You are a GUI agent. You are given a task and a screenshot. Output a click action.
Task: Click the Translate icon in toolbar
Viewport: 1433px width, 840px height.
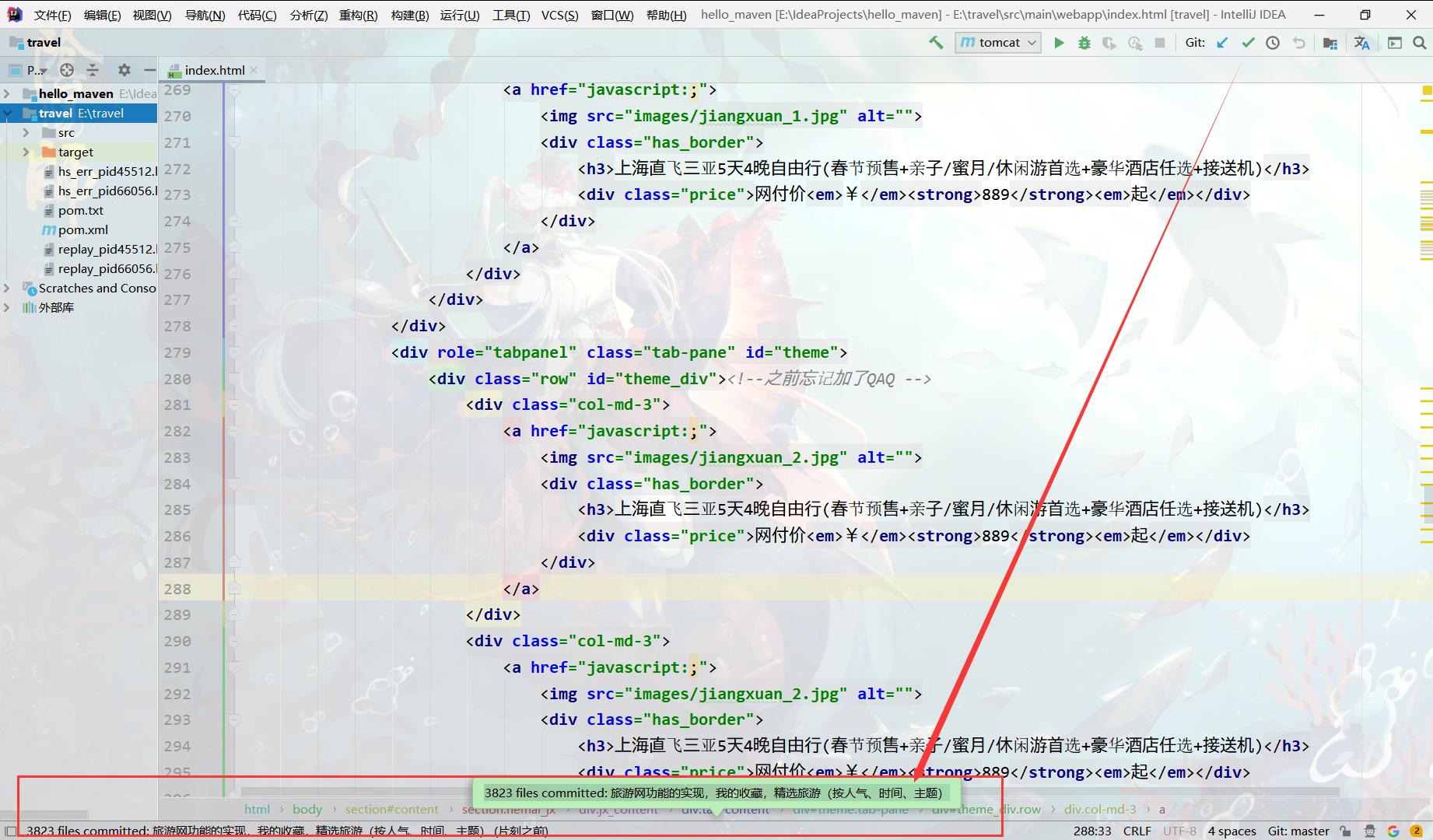click(1361, 43)
